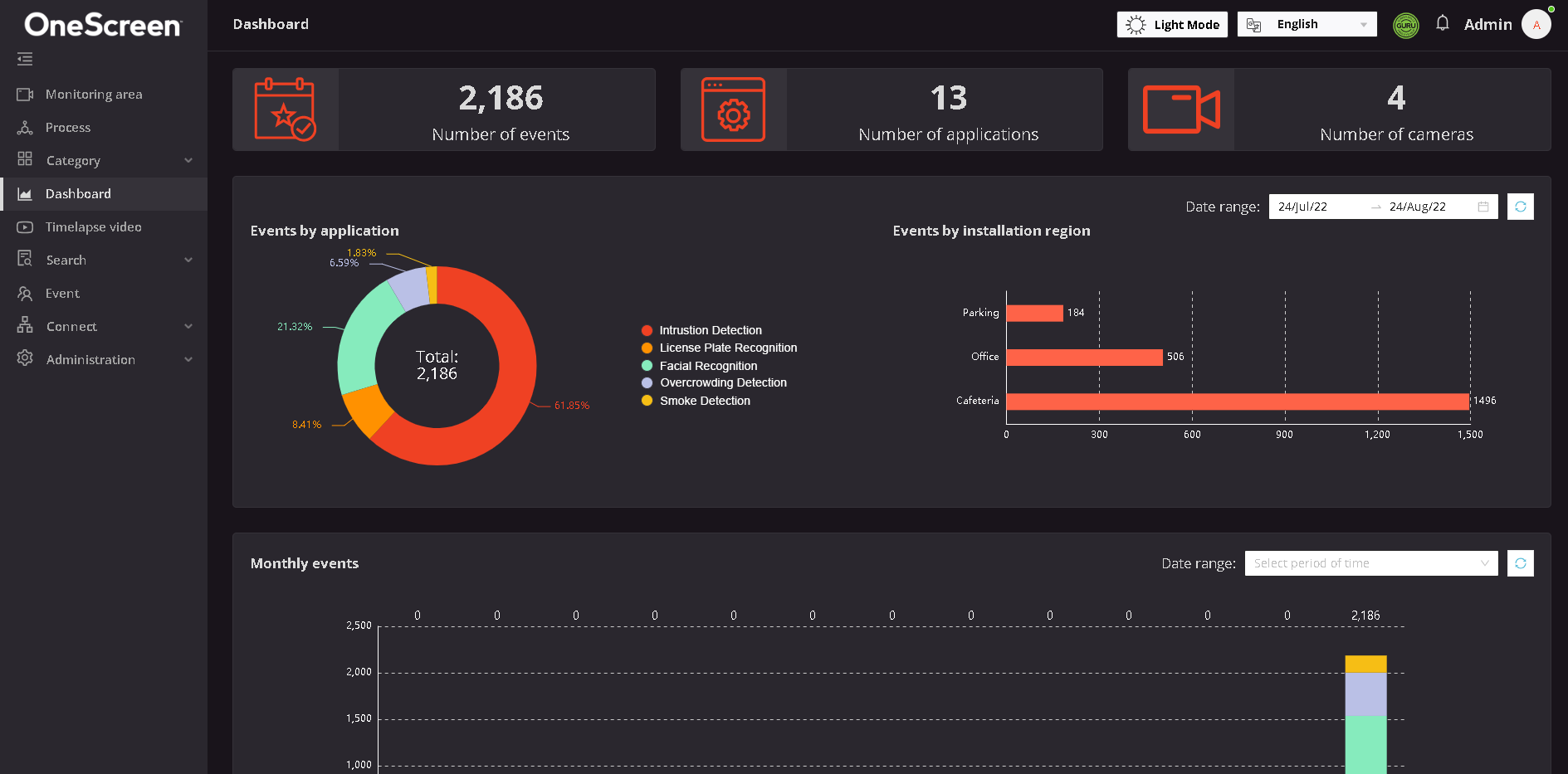
Task: Click the Number of events card
Action: 444,110
